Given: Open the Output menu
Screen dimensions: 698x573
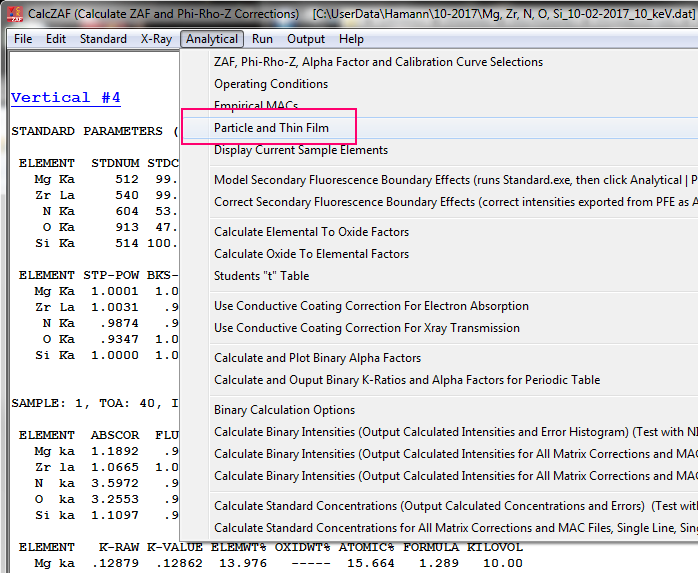Looking at the screenshot, I should pos(306,39).
